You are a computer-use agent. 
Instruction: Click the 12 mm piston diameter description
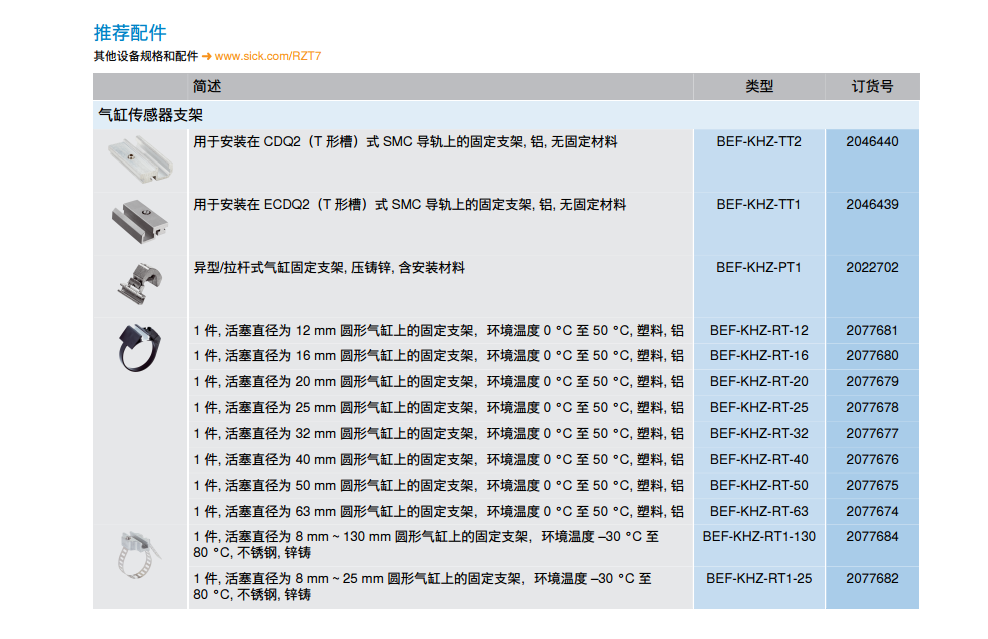(439, 330)
